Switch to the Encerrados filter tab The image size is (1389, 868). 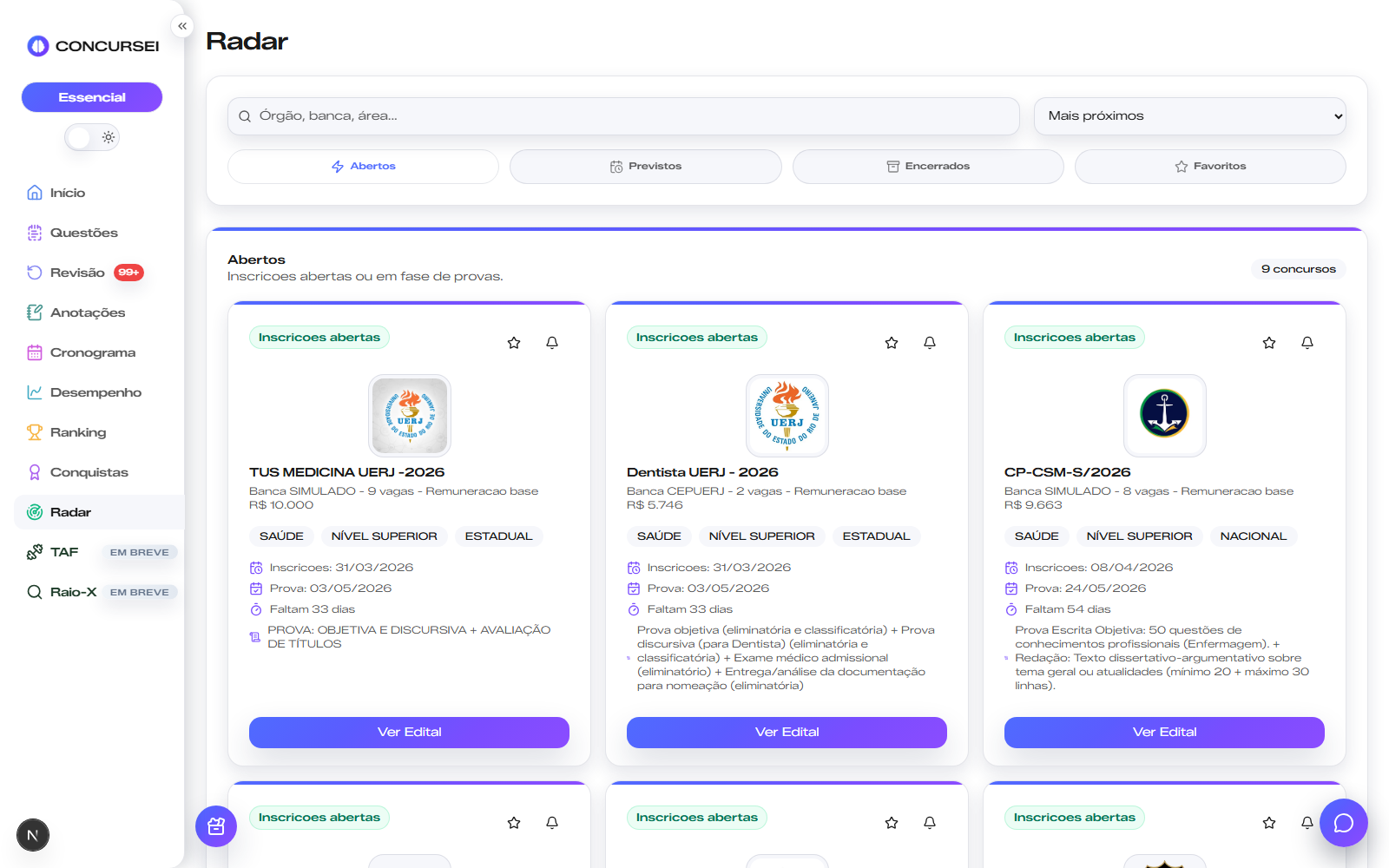[928, 166]
